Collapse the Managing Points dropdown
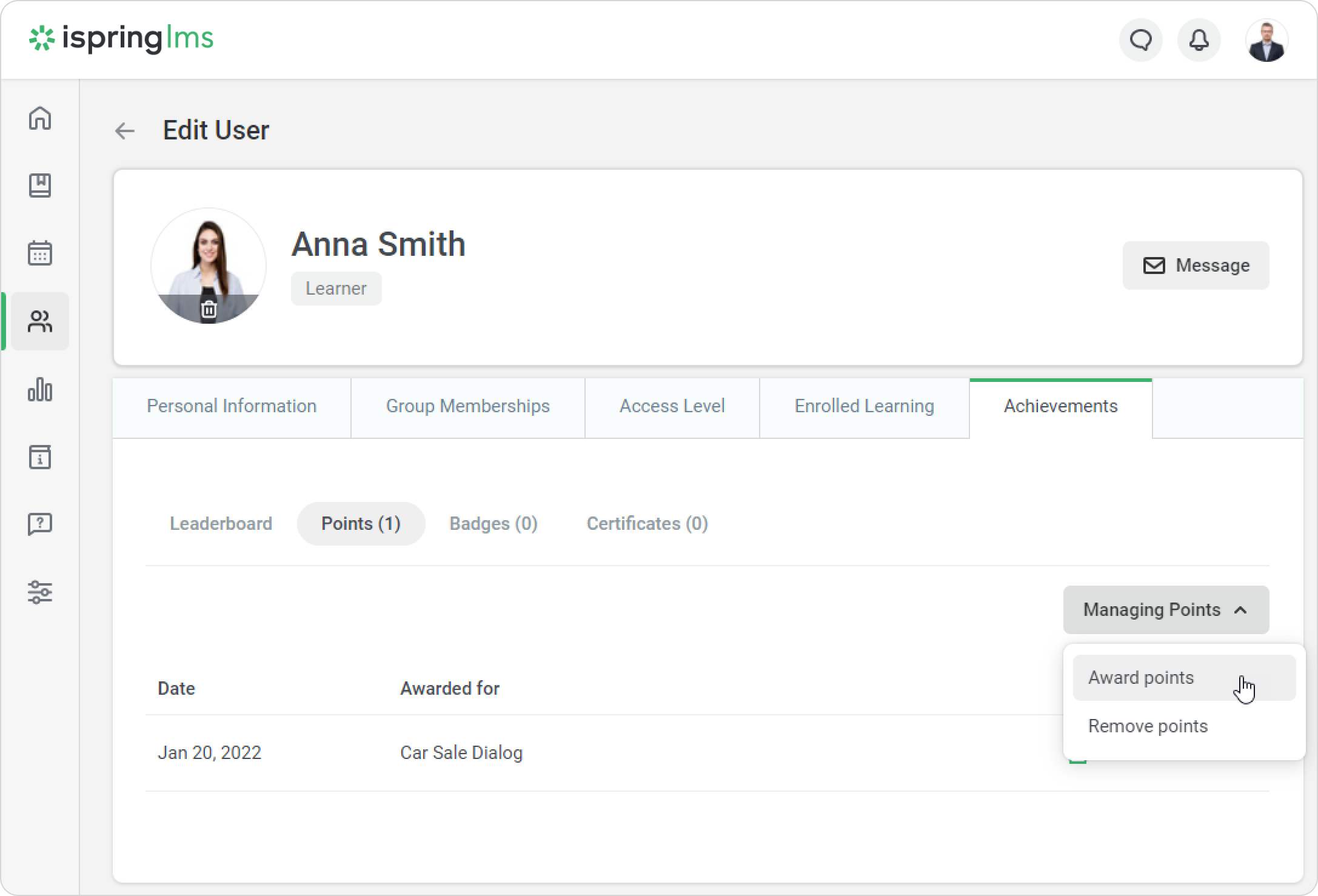The image size is (1318, 896). tap(1165, 610)
